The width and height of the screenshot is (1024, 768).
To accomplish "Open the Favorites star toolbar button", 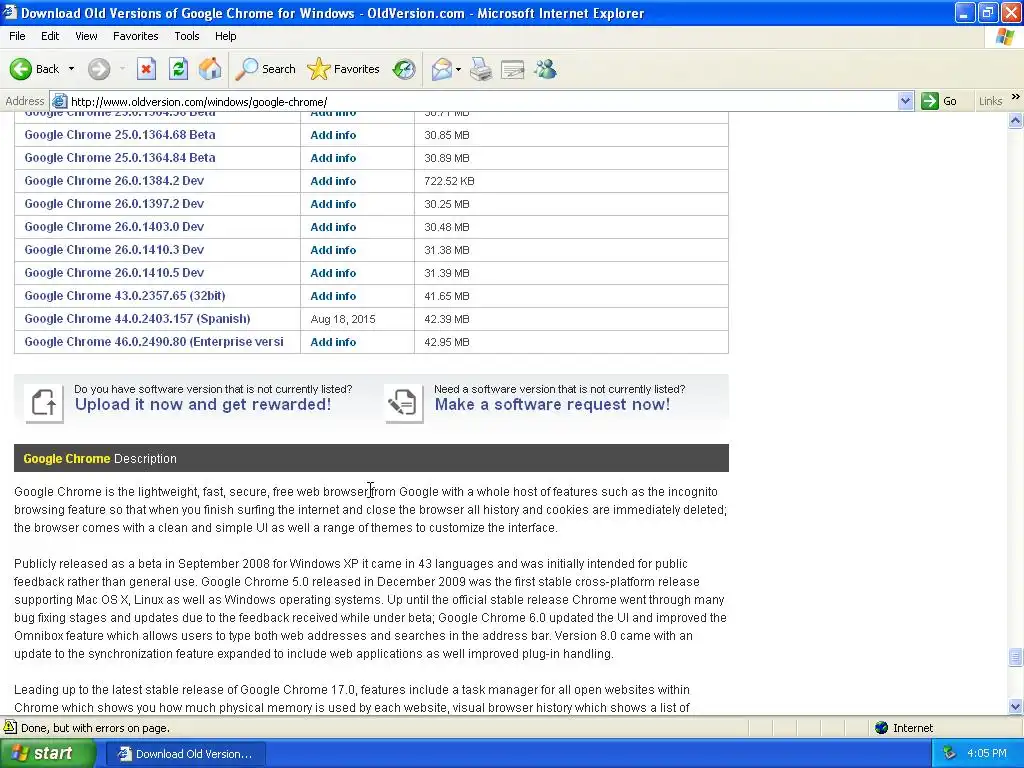I will coord(344,69).
